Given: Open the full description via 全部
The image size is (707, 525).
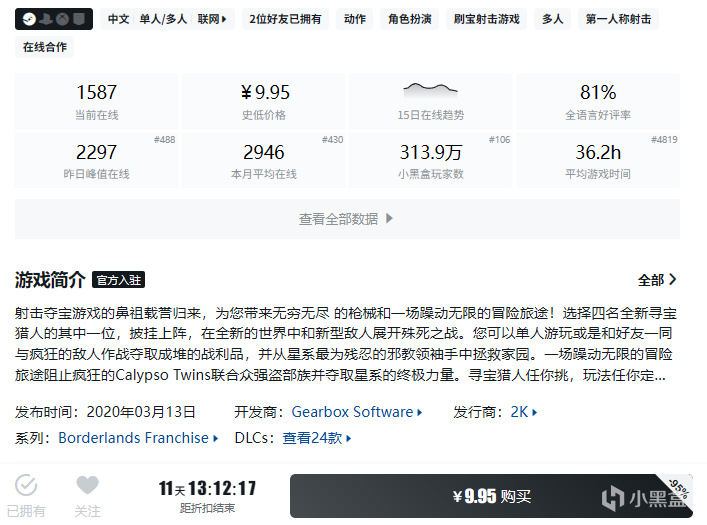Looking at the screenshot, I should click(657, 280).
